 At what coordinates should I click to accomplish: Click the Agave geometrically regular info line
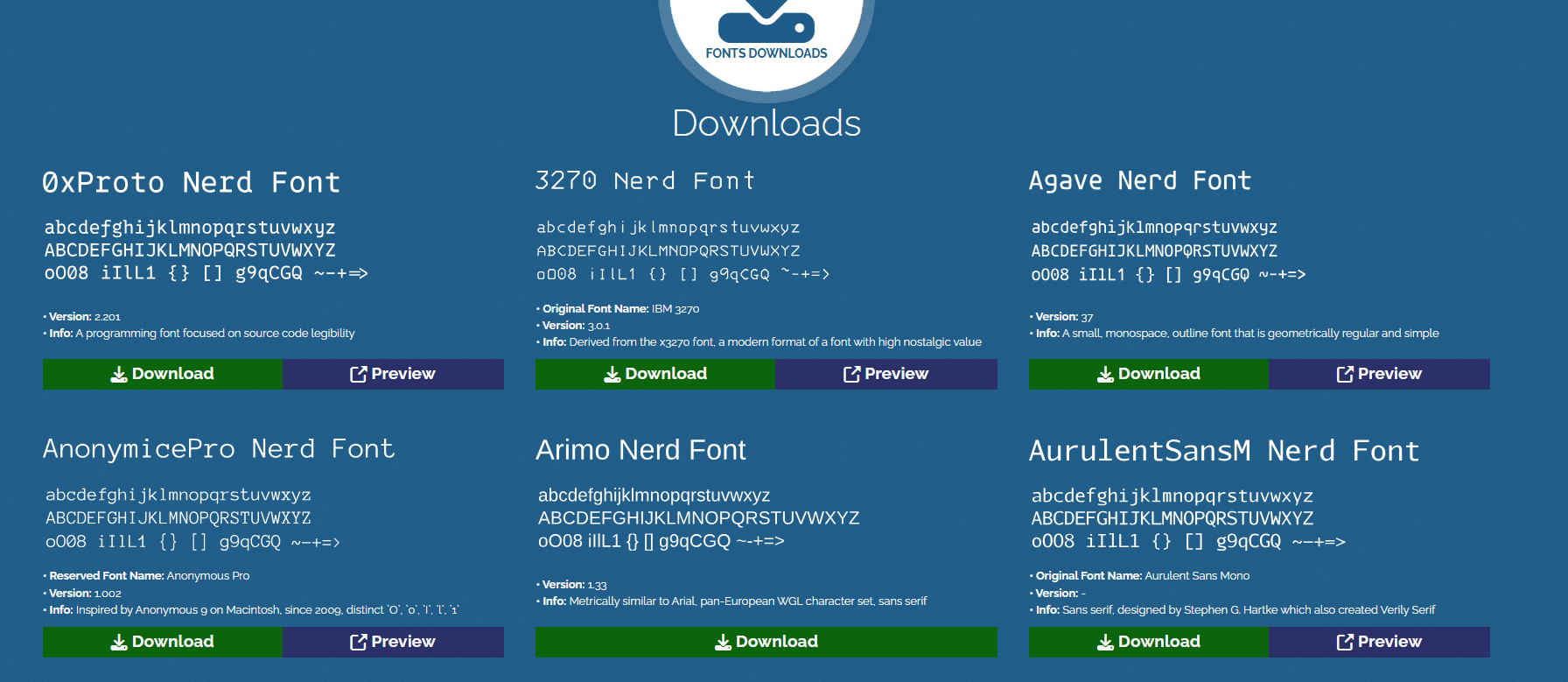coord(1234,334)
